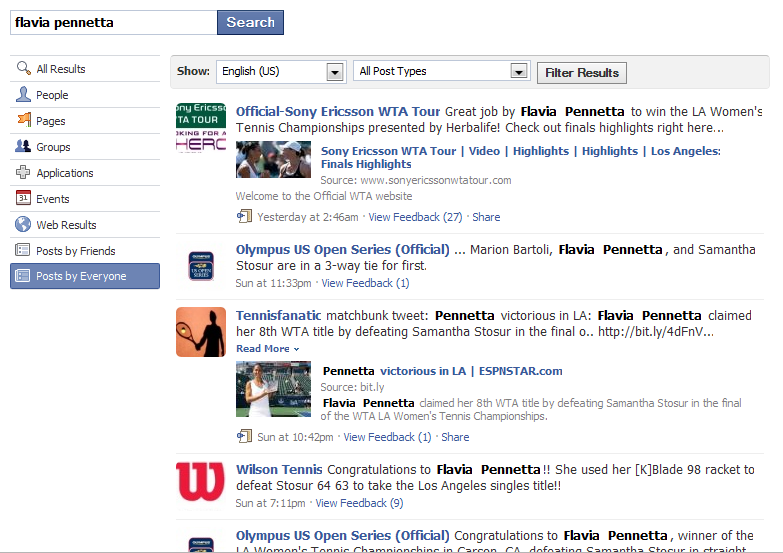Click the Applications puzzle icon
Screen dimensions: 783x553
point(23,172)
